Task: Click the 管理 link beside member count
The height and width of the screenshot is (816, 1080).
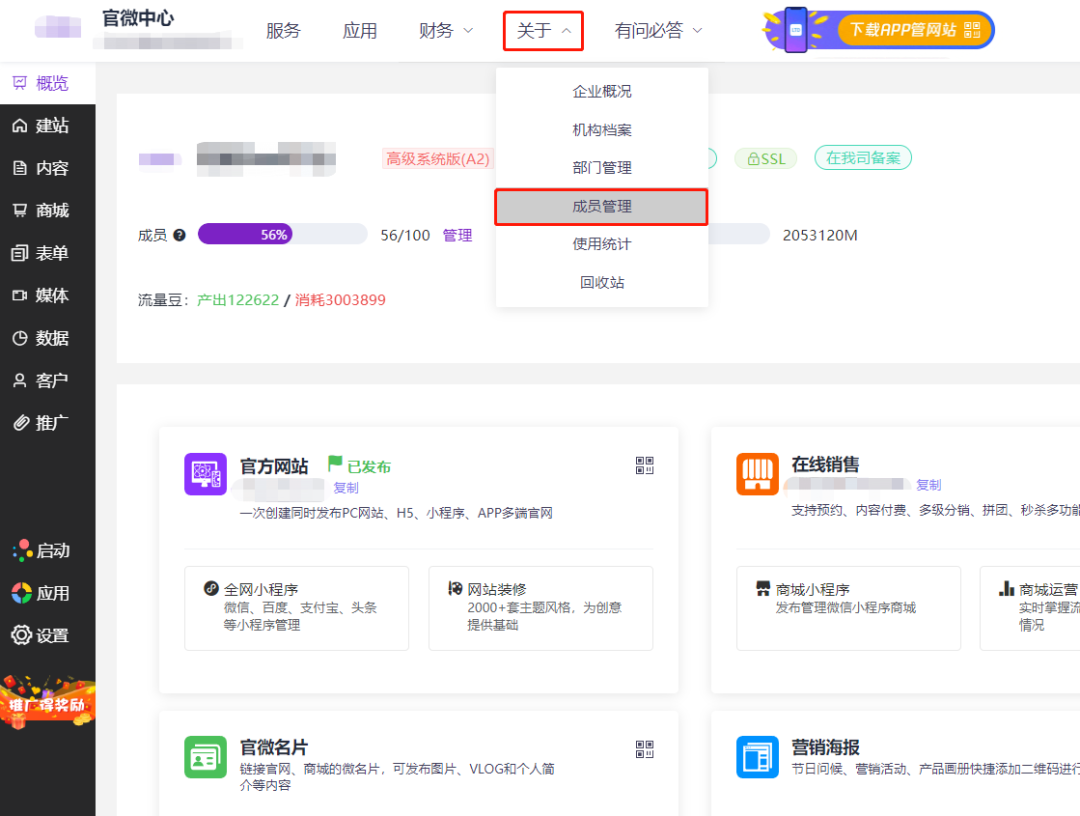Action: (x=457, y=235)
